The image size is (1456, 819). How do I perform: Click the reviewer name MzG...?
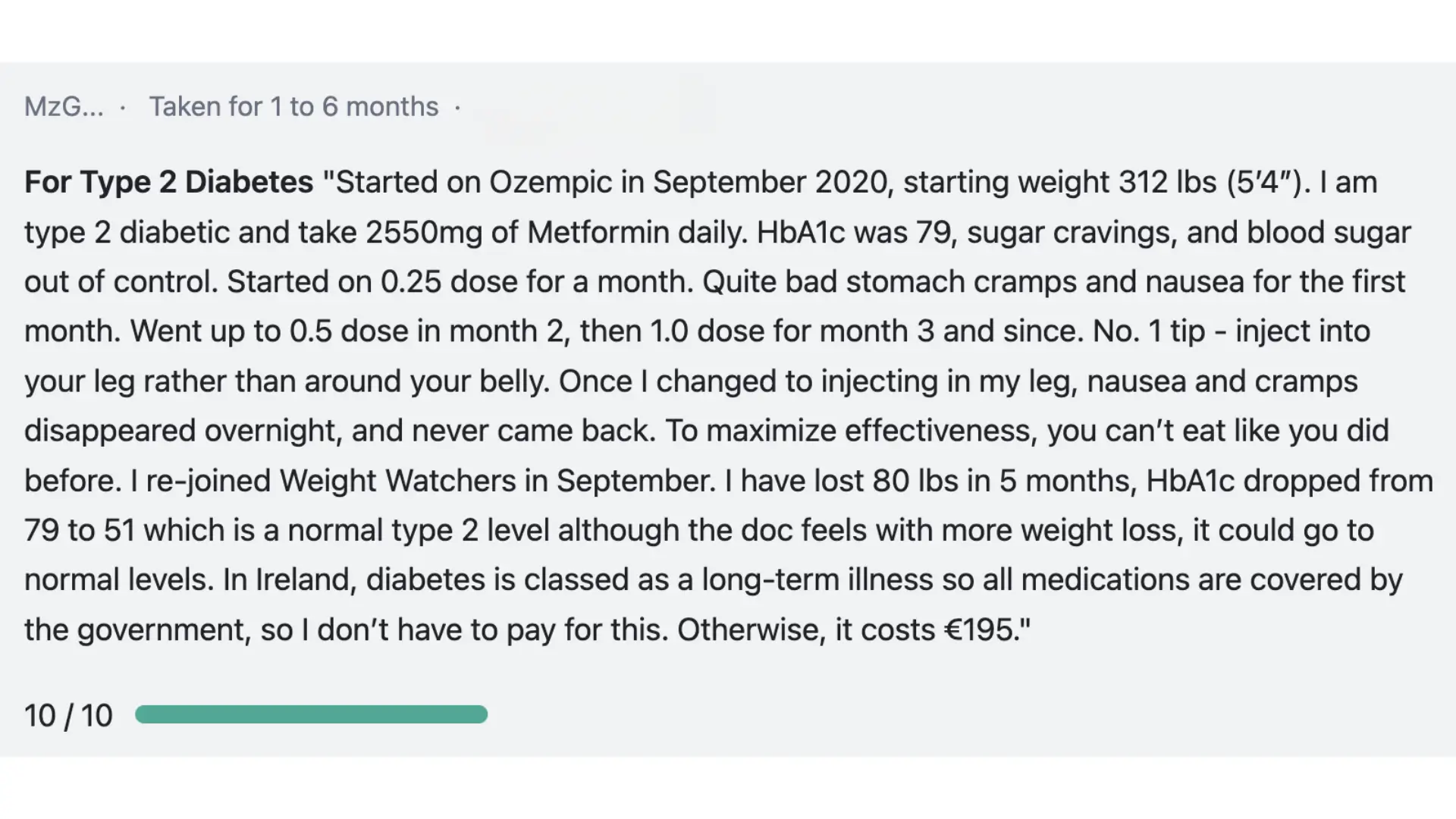pyautogui.click(x=64, y=107)
